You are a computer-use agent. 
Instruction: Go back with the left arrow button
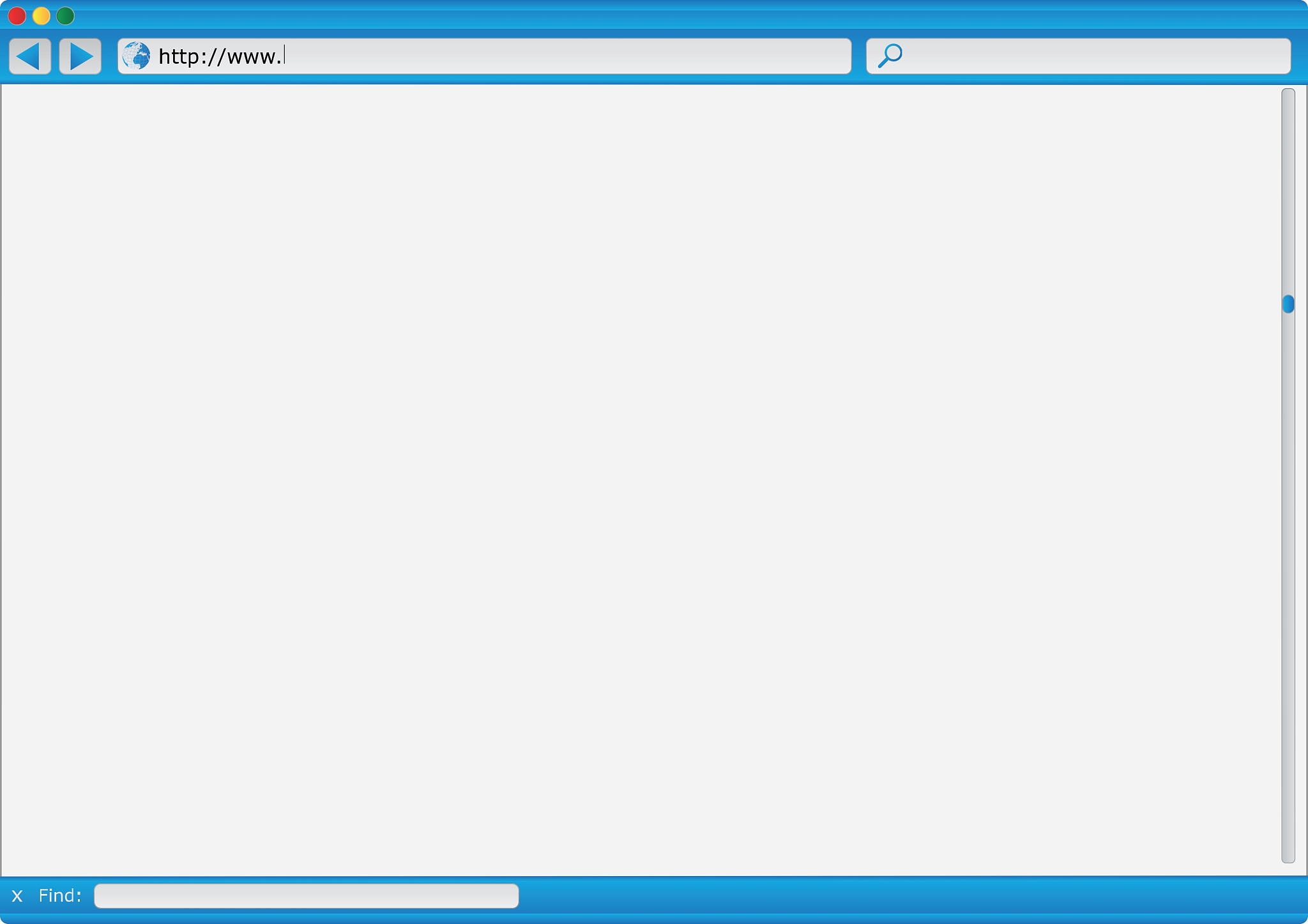[29, 56]
